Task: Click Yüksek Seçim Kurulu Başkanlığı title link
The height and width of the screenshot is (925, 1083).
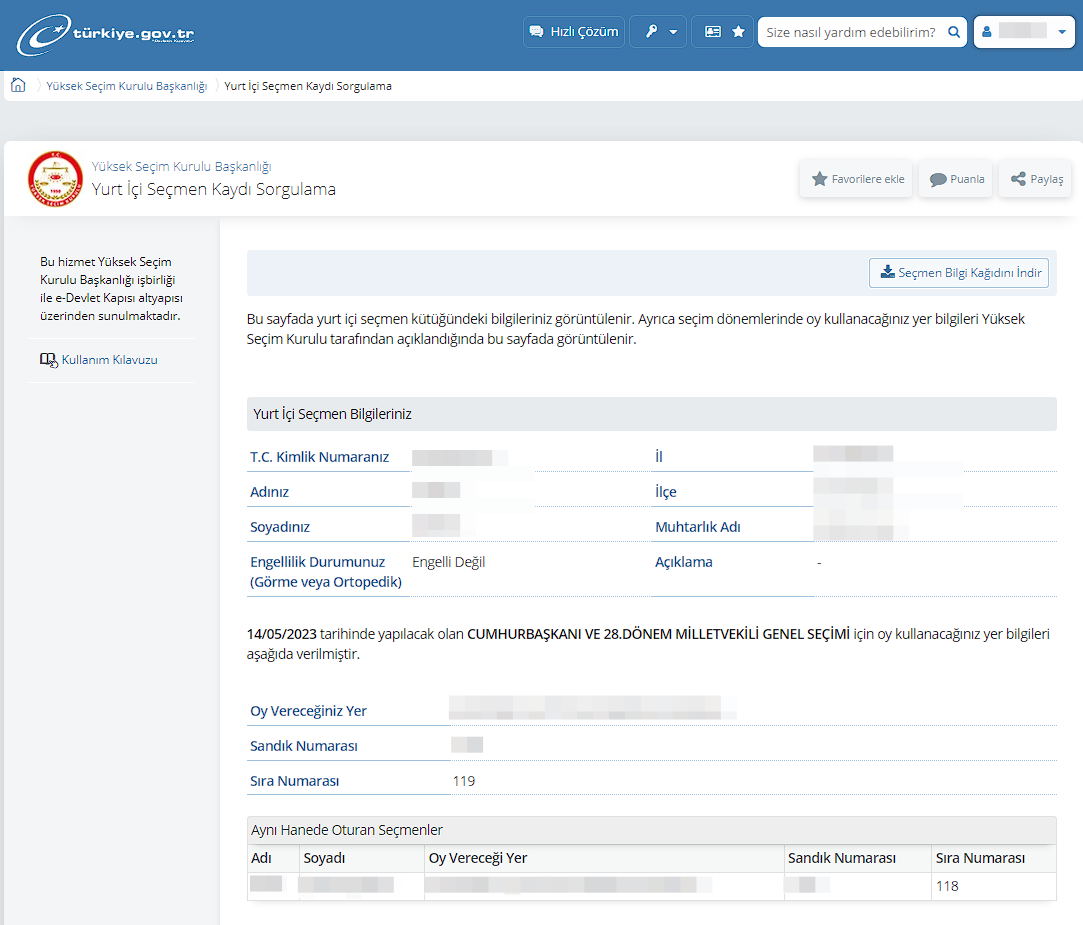Action: click(x=181, y=166)
